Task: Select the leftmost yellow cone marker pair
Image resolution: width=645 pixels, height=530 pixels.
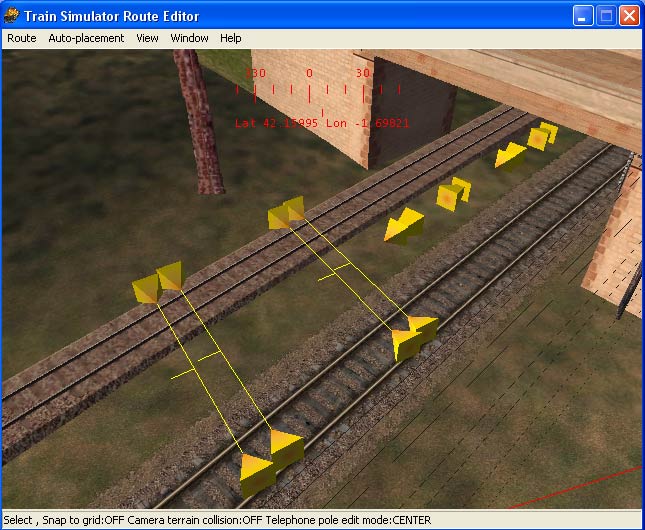Action: click(158, 283)
